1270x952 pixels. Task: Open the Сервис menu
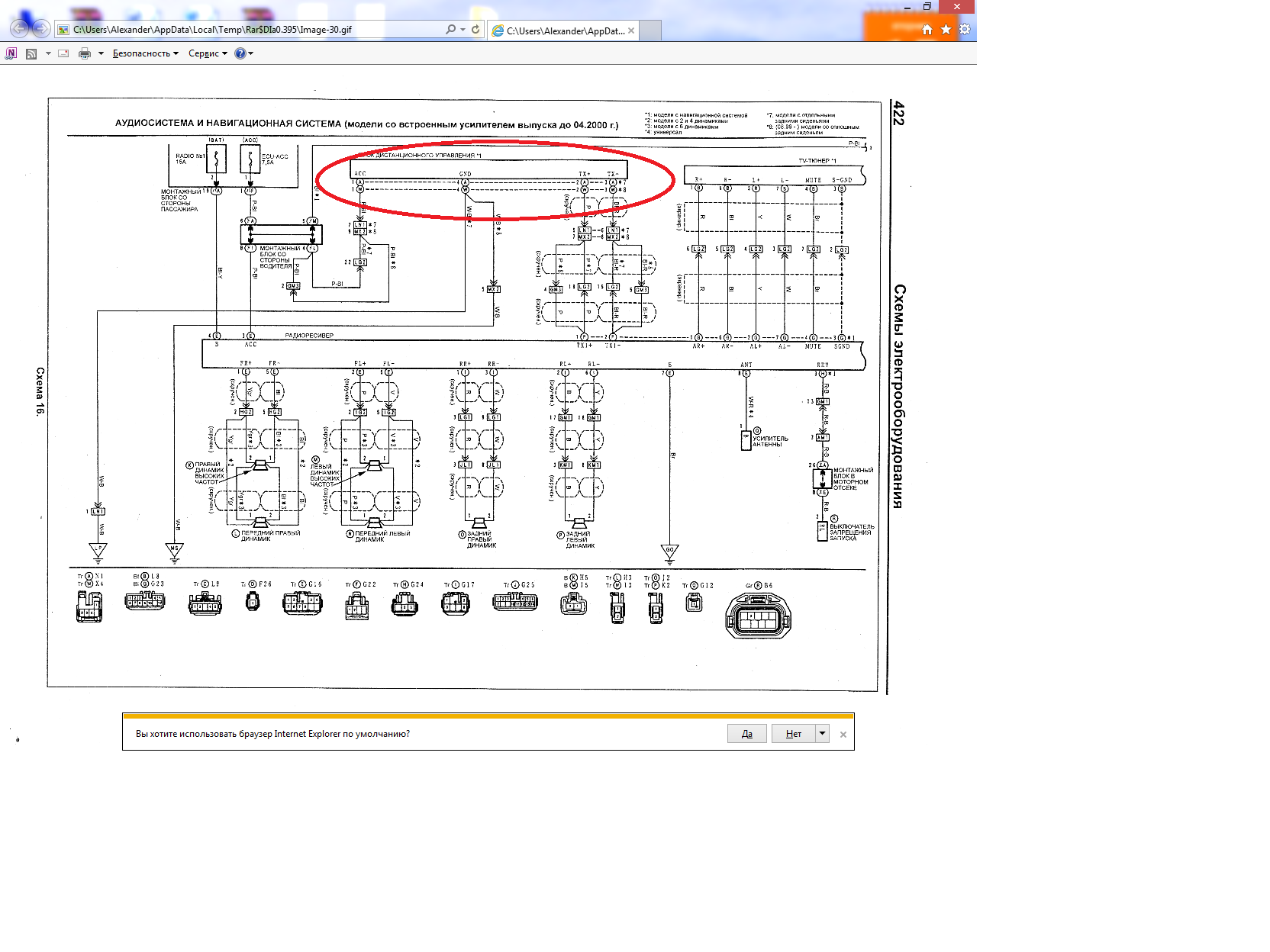[x=208, y=53]
